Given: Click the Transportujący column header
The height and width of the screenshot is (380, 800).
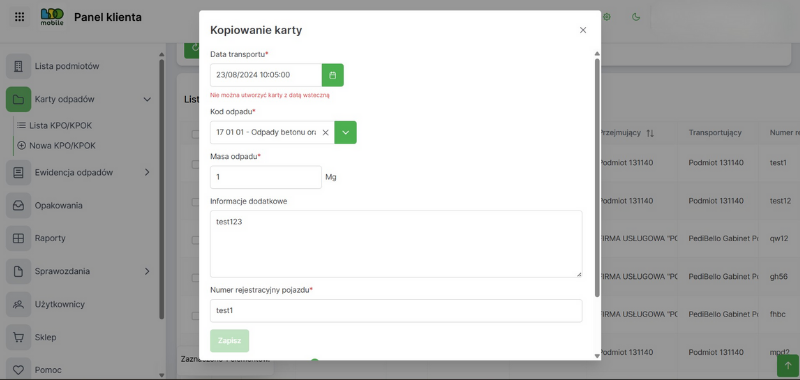Looking at the screenshot, I should 715,133.
